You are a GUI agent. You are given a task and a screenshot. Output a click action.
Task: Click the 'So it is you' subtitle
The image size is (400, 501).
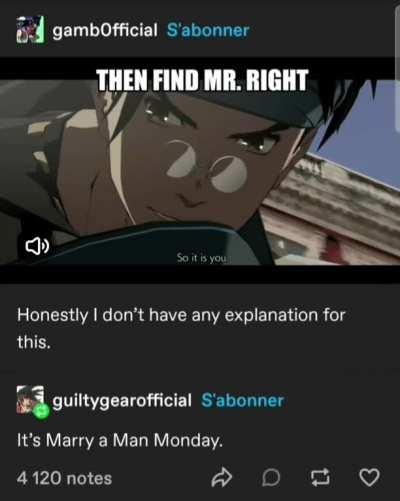pos(202,258)
